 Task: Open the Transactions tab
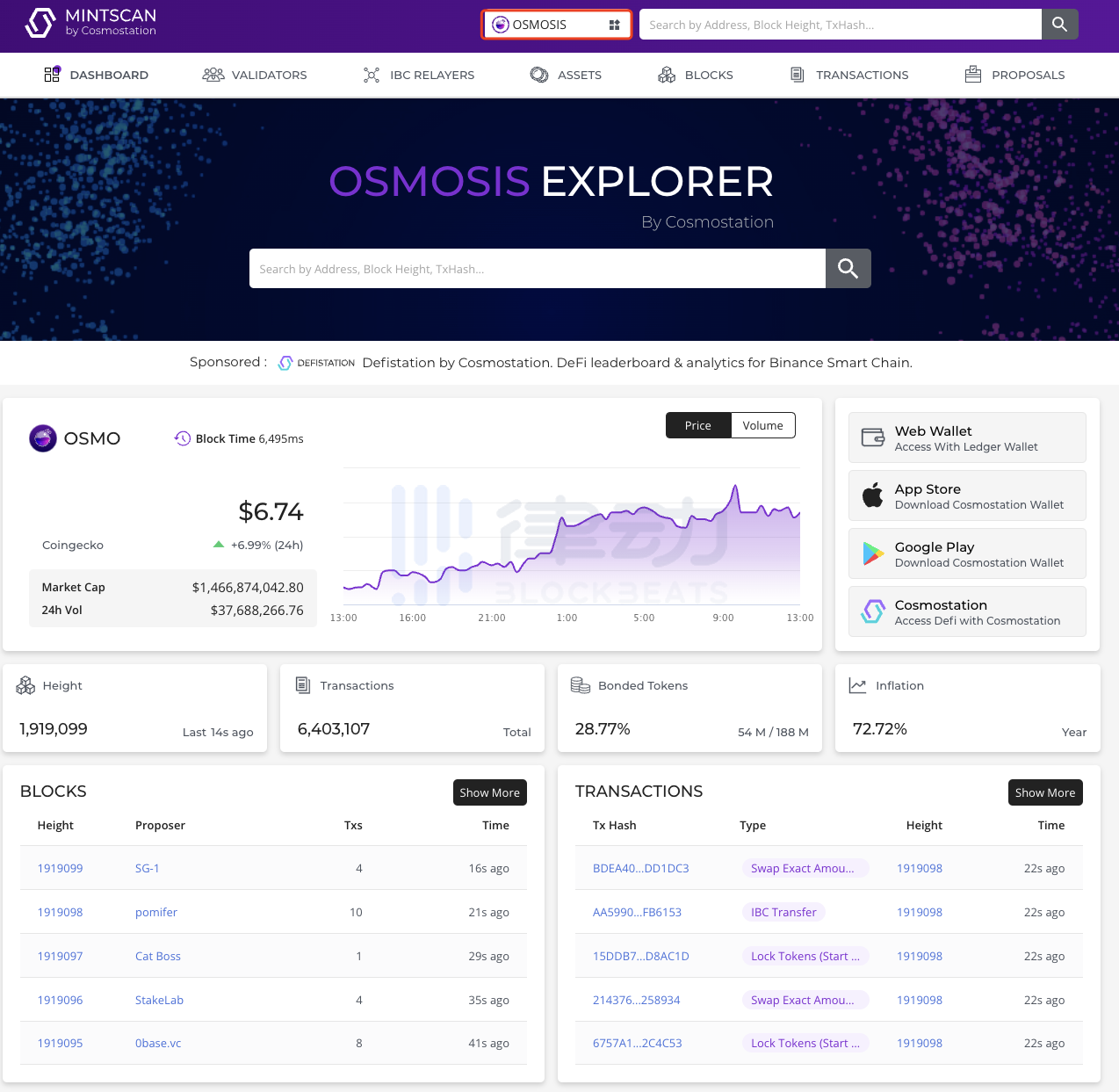849,75
